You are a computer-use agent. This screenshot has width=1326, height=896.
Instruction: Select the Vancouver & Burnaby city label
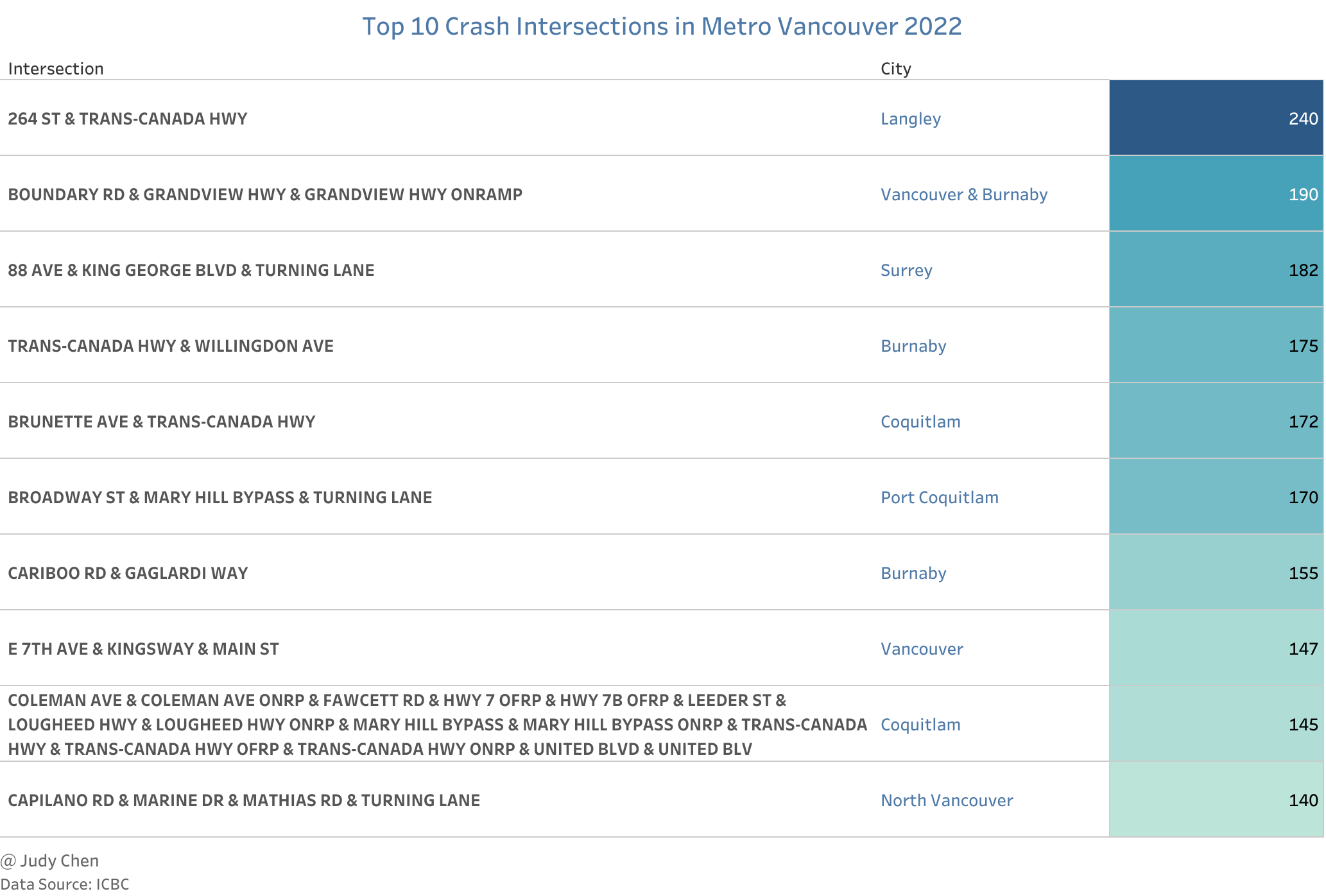963,194
